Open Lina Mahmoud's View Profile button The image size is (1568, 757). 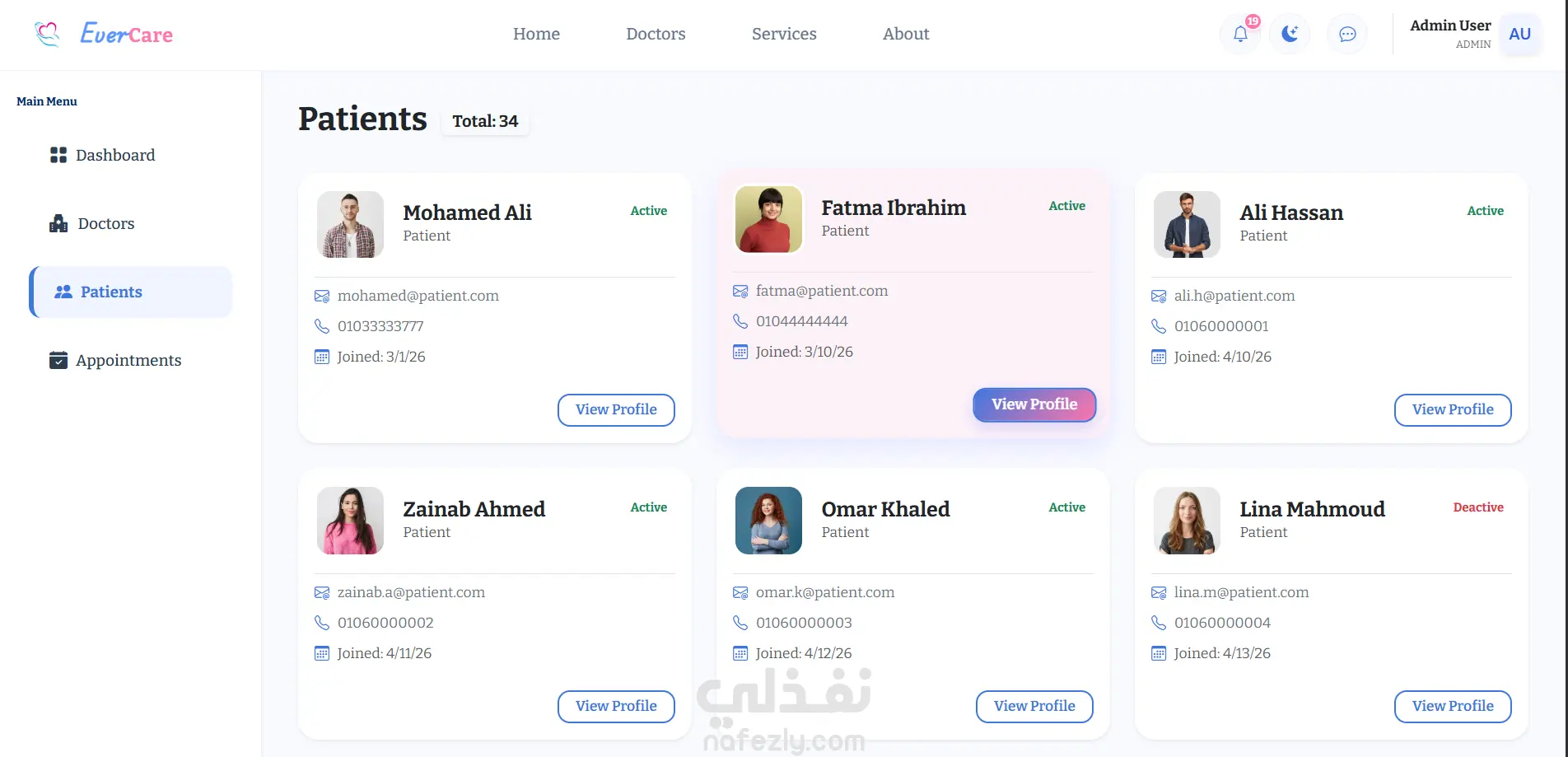[1453, 706]
